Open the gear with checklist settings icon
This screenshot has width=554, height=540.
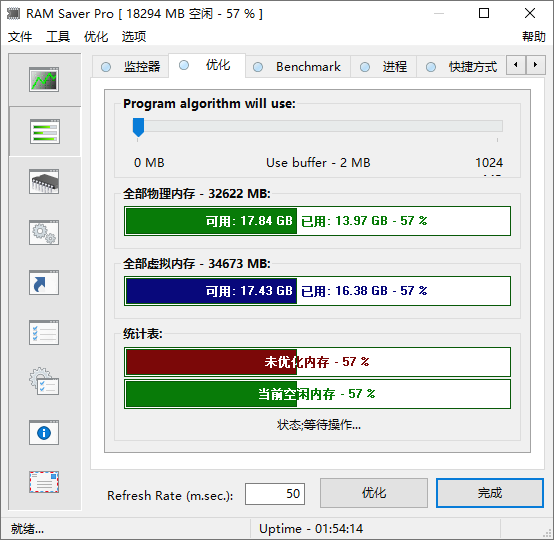44,382
